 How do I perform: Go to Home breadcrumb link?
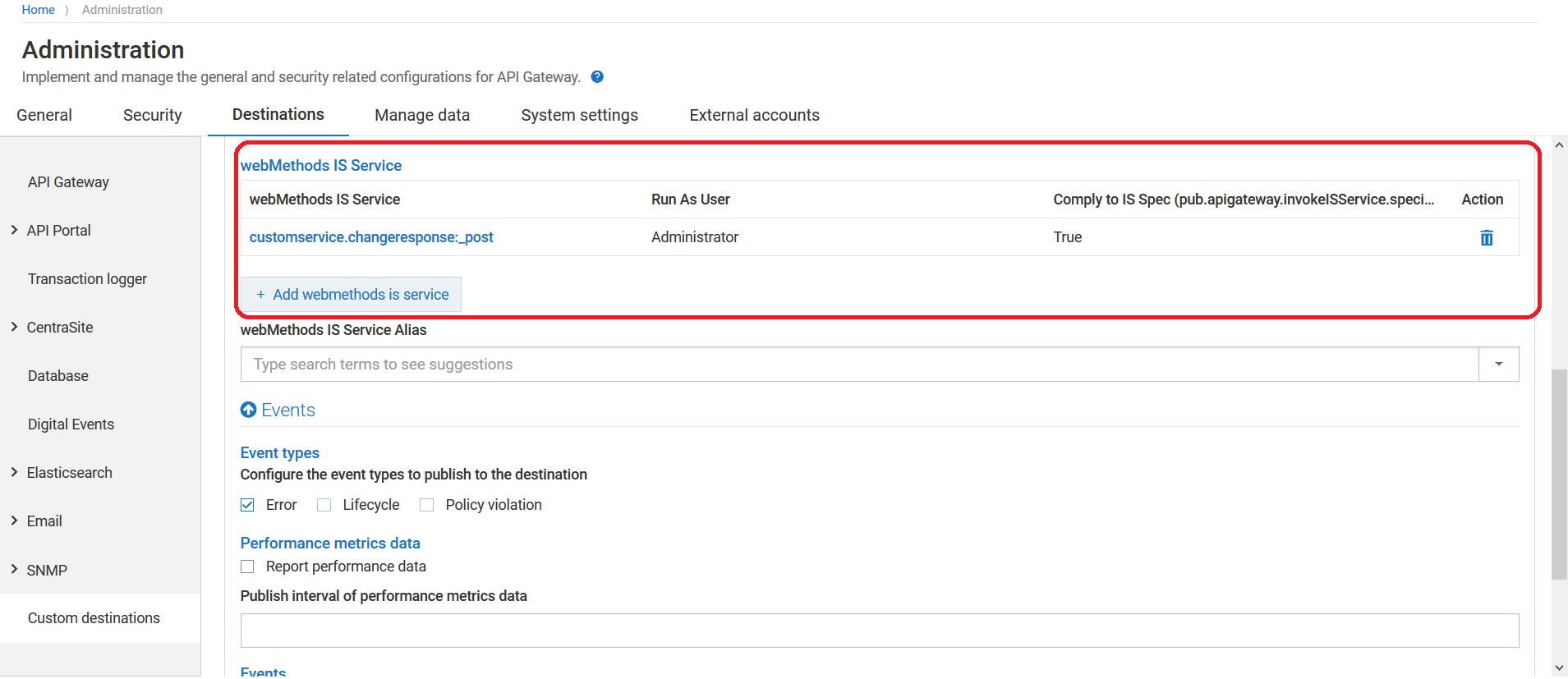(x=38, y=10)
